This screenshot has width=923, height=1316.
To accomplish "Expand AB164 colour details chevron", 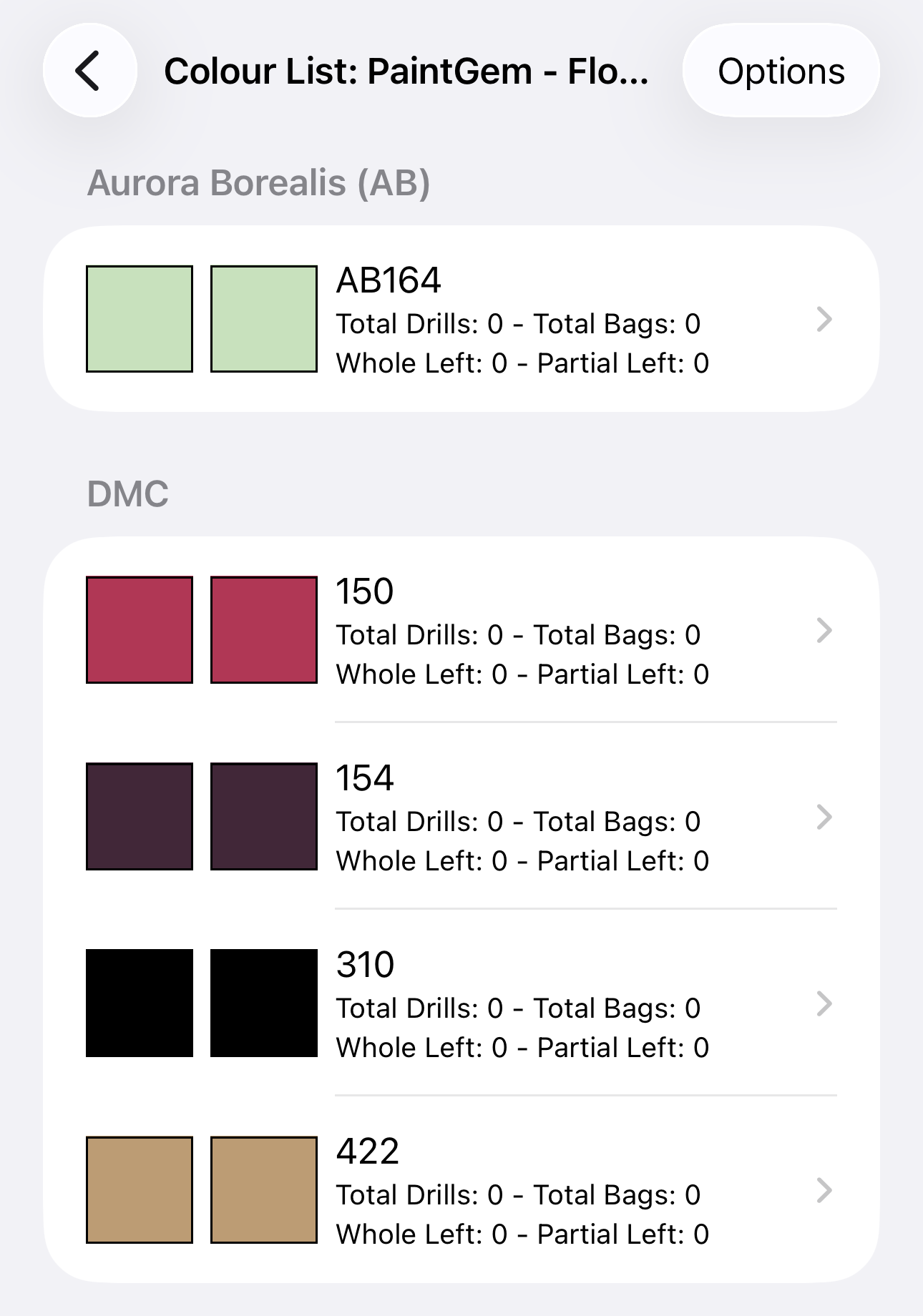I will point(824,319).
